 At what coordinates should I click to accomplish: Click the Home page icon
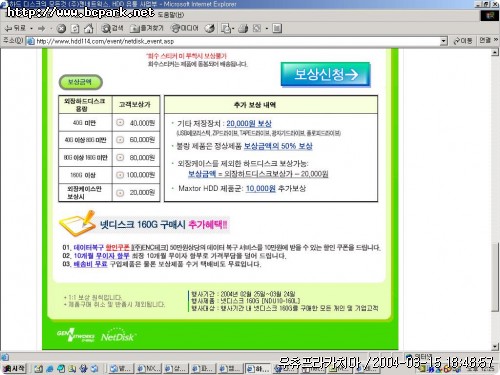point(88,29)
